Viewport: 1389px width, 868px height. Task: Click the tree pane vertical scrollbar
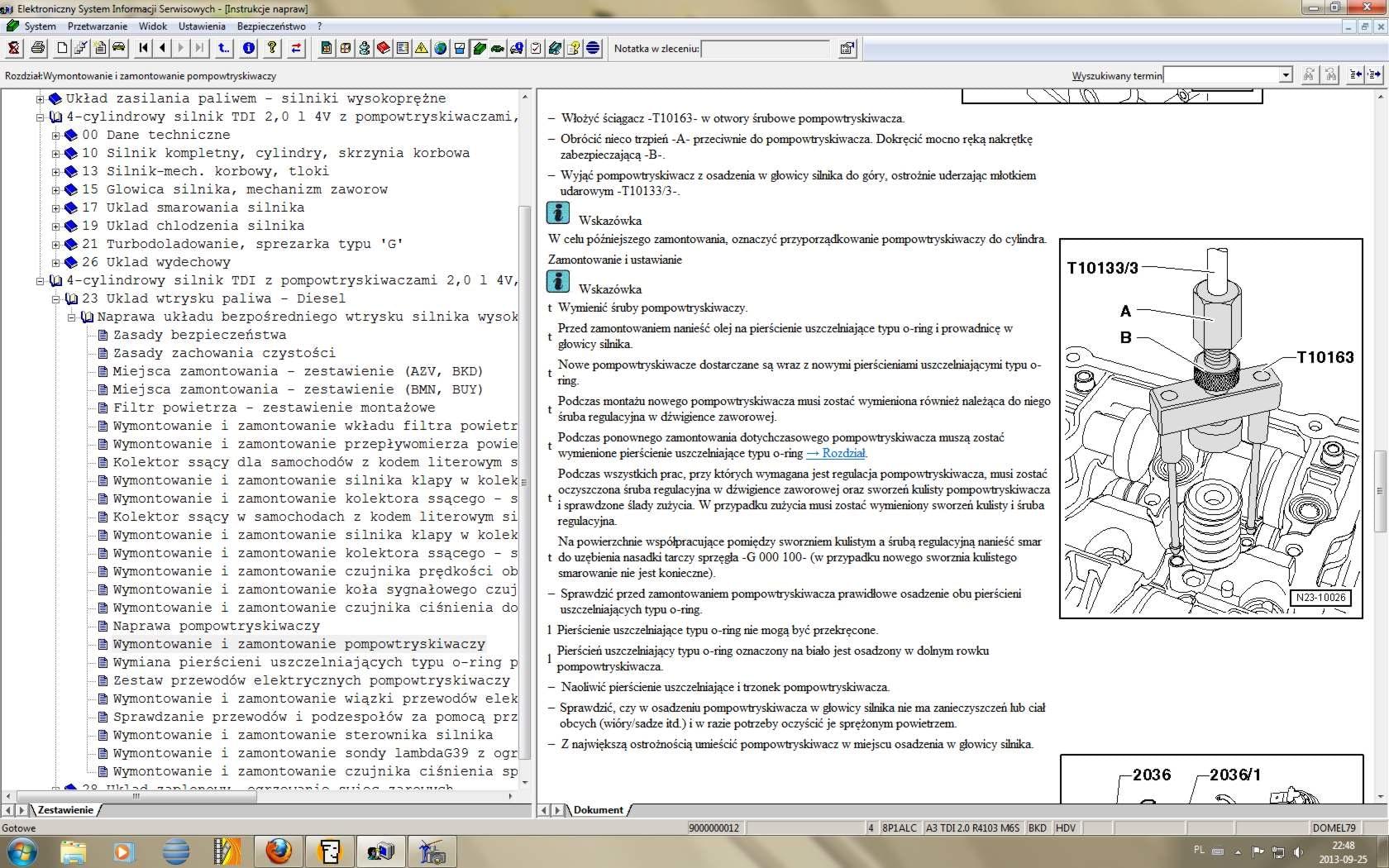coord(523,482)
